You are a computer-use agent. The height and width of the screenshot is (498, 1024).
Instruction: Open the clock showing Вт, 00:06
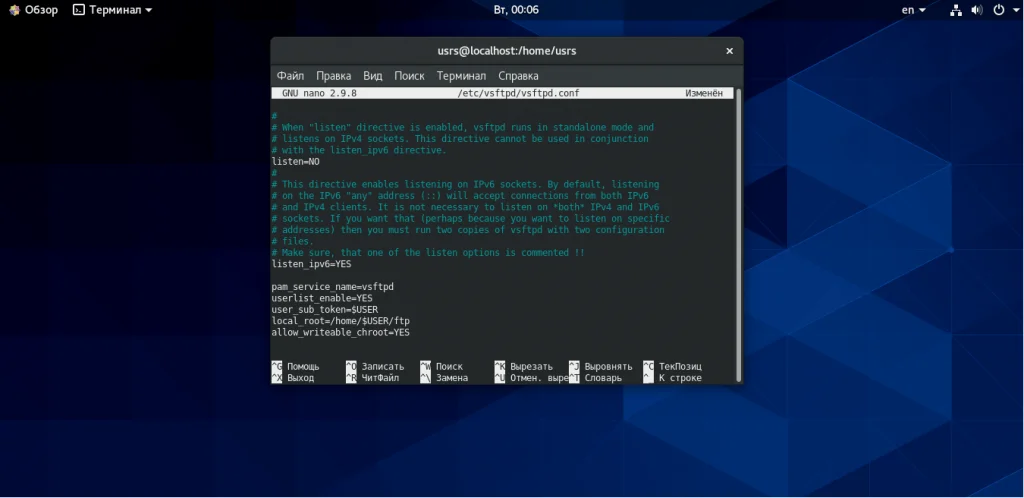[515, 10]
